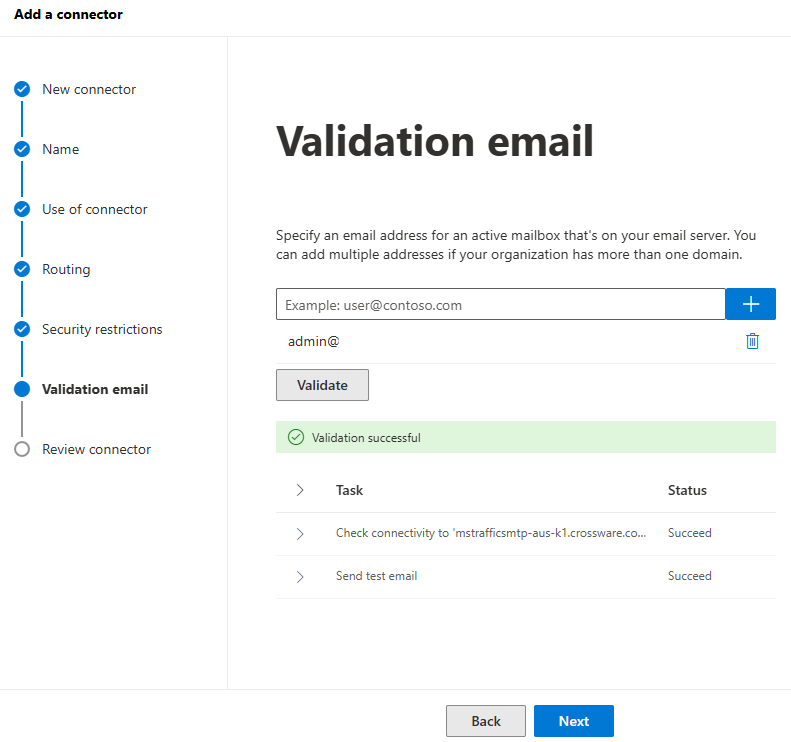The image size is (791, 742).
Task: Click the plus icon to add email
Action: pos(750,304)
